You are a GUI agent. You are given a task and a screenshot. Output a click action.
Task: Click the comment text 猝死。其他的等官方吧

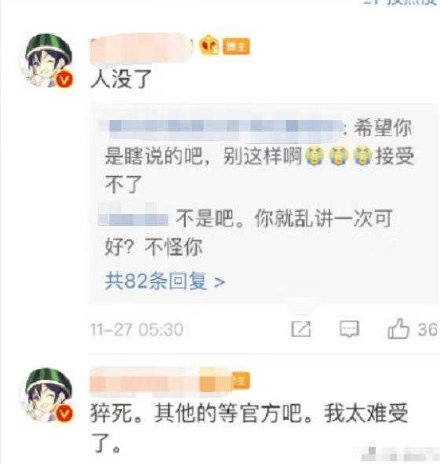[x=200, y=414]
